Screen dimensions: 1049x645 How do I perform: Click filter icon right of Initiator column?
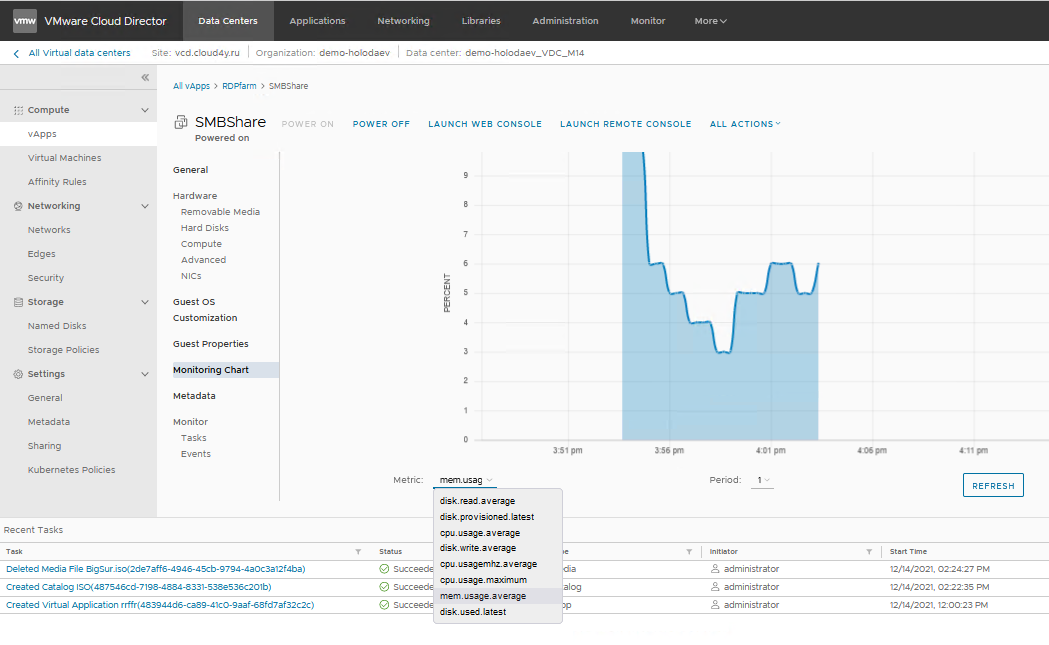click(x=869, y=552)
